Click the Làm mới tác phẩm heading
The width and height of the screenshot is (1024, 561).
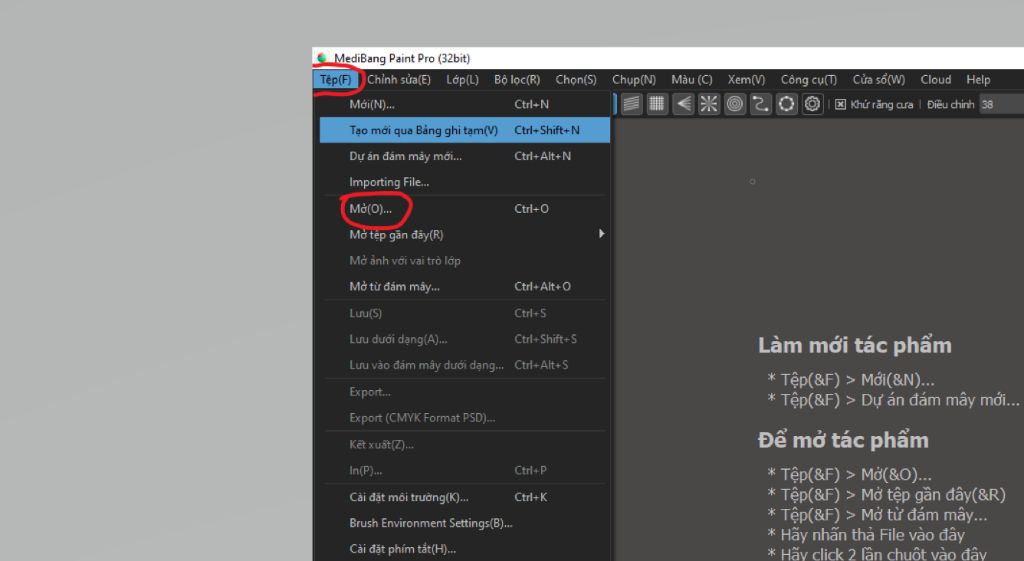(855, 345)
